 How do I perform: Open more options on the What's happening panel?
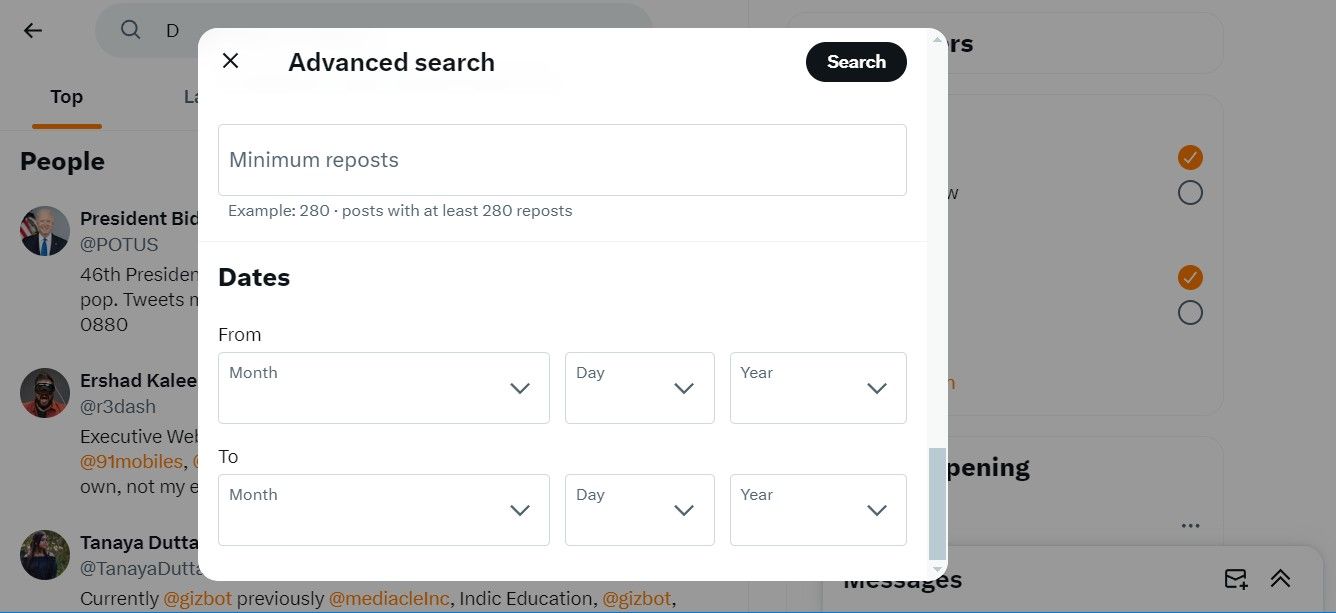(1190, 525)
